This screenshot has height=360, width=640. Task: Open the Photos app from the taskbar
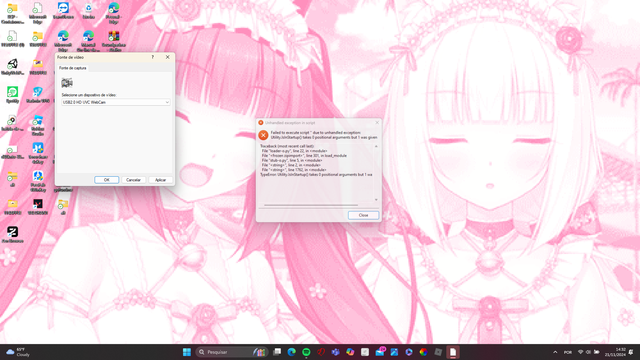(394, 352)
